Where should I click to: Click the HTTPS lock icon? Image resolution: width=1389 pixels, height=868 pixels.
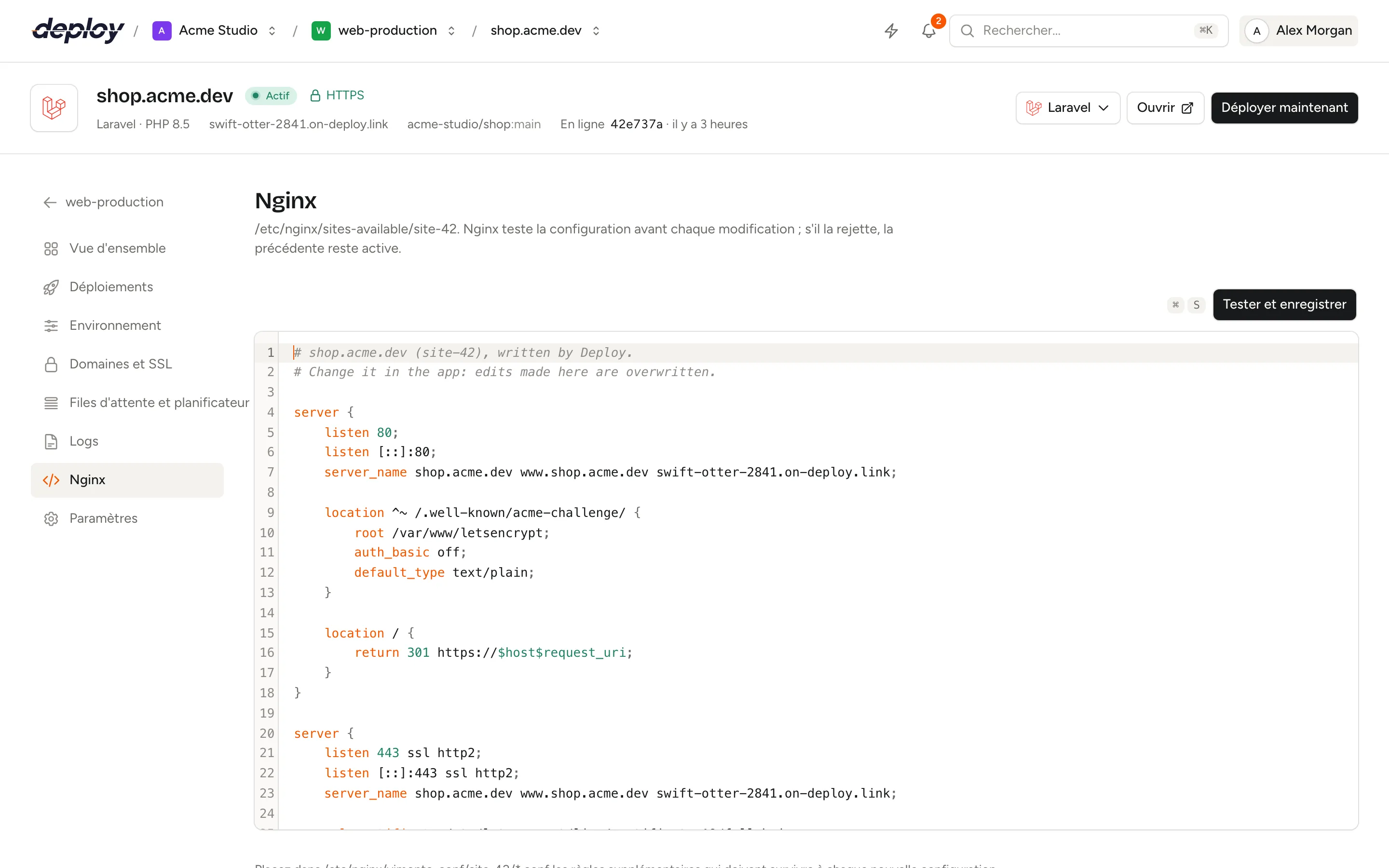pyautogui.click(x=315, y=95)
